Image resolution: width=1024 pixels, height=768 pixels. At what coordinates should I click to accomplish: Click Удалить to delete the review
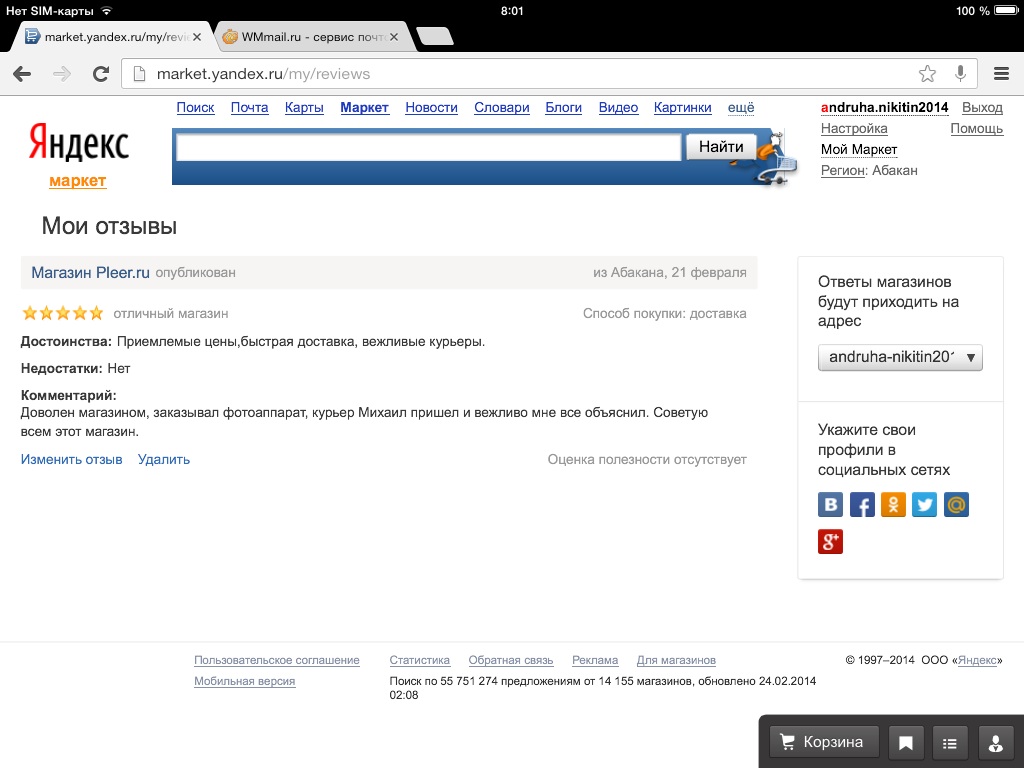tap(164, 460)
